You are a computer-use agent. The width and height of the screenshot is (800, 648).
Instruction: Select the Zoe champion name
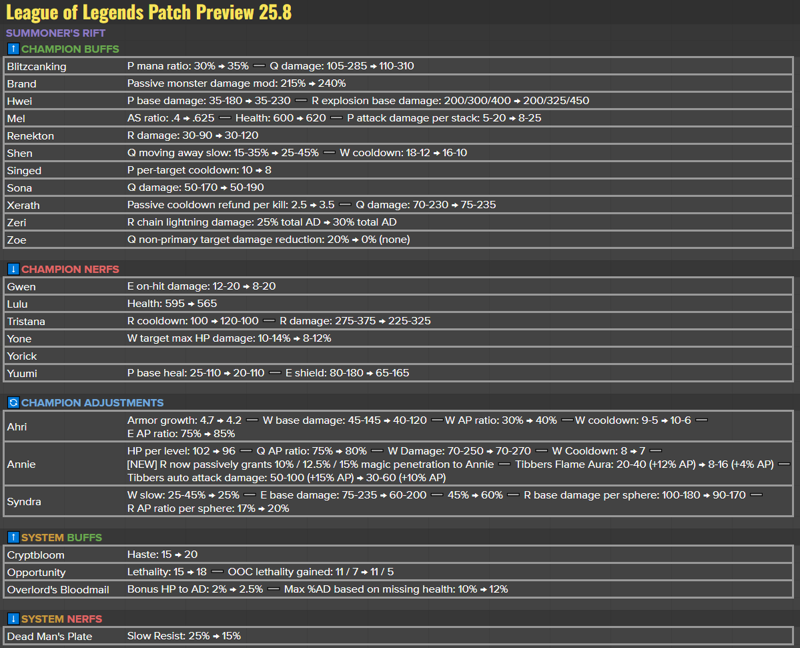(x=16, y=240)
